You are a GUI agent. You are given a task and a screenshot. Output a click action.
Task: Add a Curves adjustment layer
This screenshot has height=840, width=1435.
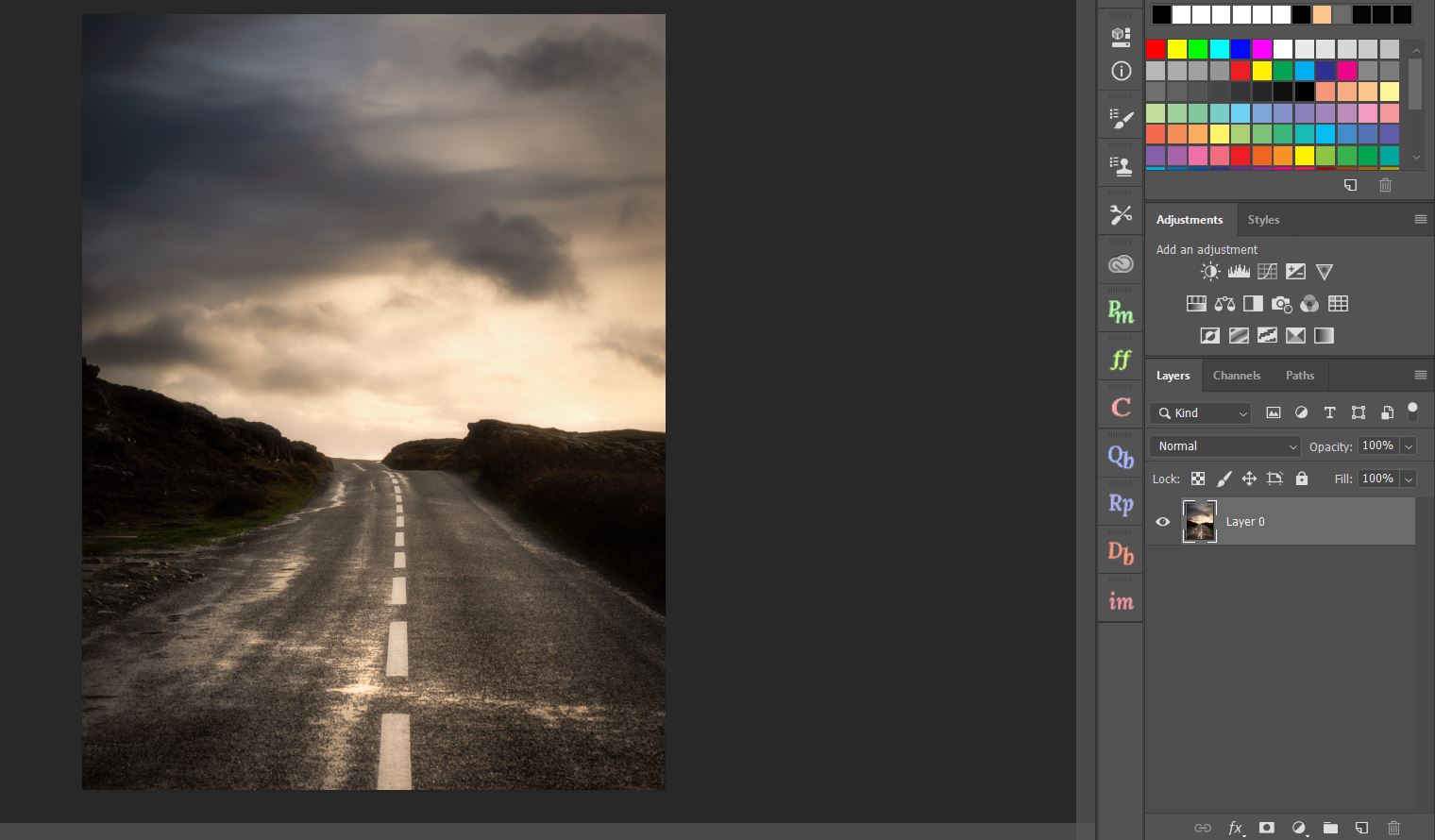[x=1267, y=272]
